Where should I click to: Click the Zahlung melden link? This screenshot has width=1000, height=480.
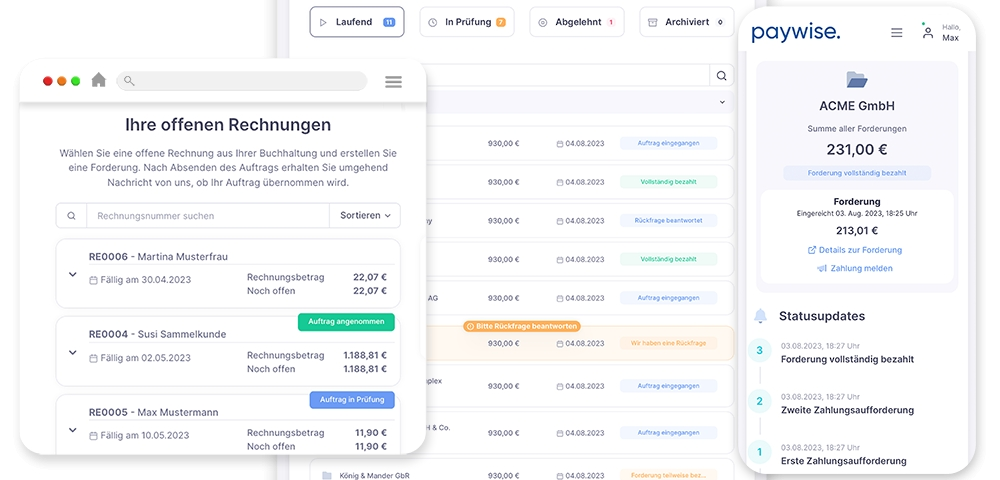(855, 268)
